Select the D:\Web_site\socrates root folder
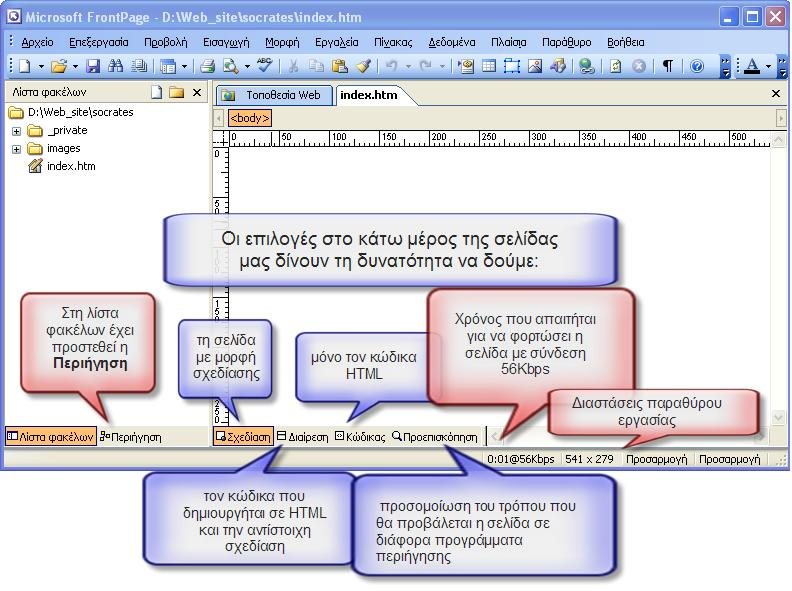Screen dimensions: 792x591 pyautogui.click(x=71, y=112)
